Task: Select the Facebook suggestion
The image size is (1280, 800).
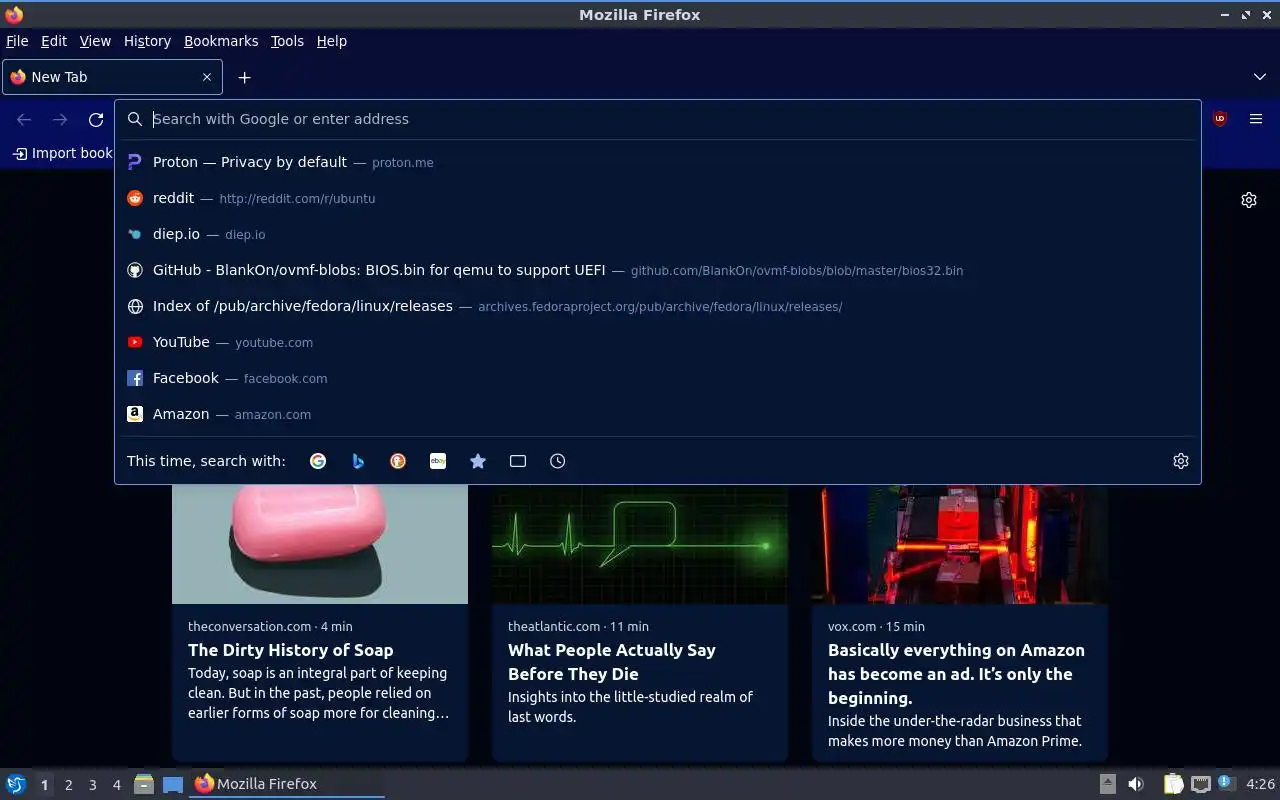Action: pos(658,378)
